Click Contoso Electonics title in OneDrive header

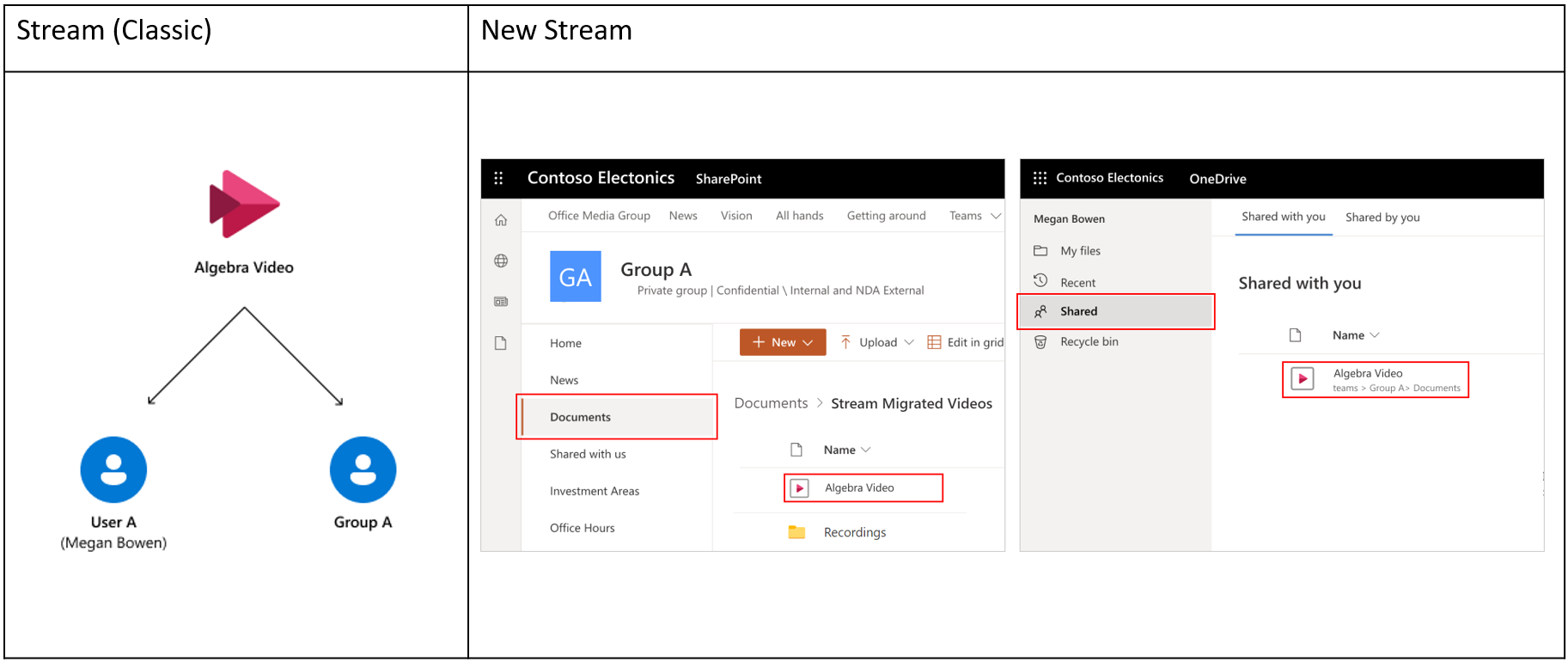1109,178
